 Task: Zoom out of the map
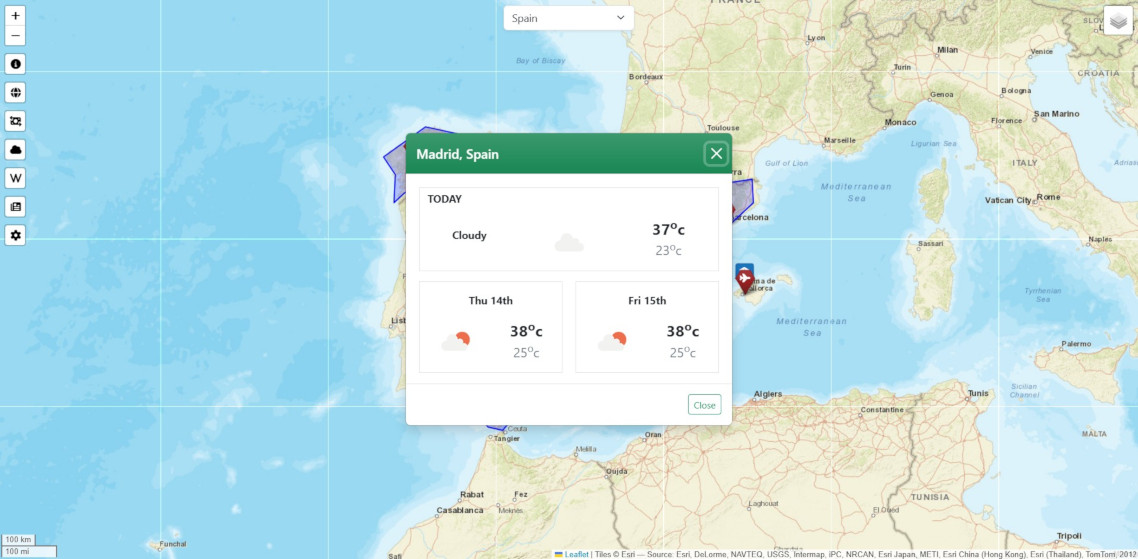(x=15, y=36)
